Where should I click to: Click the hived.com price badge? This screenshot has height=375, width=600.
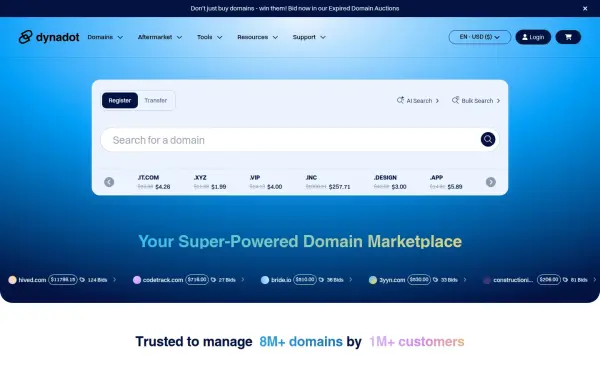pos(63,280)
